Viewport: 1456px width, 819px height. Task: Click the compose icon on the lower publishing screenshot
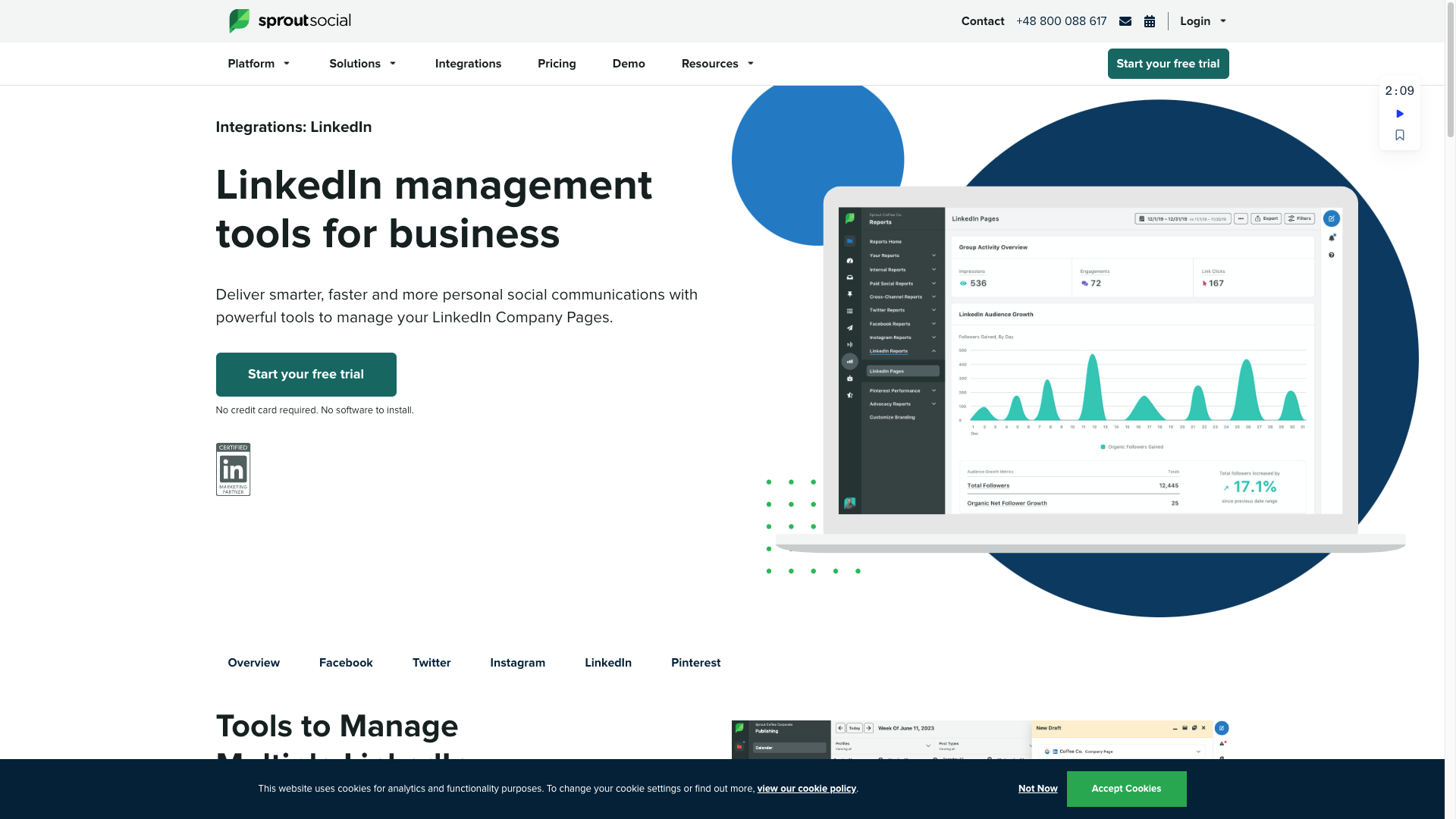(x=1221, y=728)
